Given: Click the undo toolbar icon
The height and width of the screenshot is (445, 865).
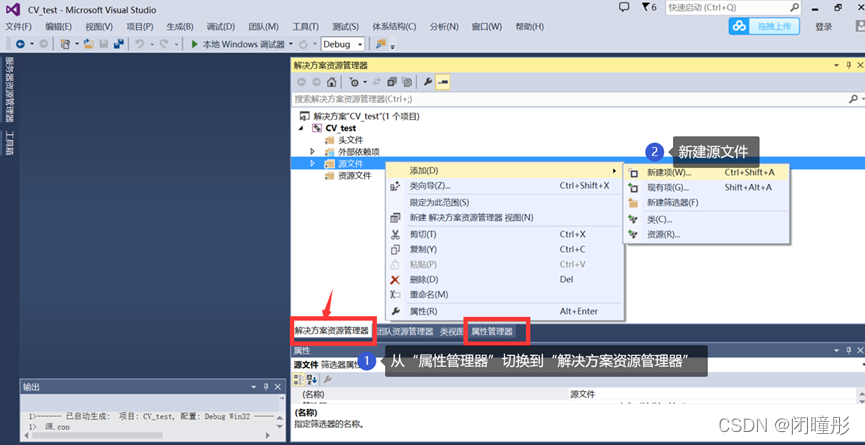Looking at the screenshot, I should point(140,44).
